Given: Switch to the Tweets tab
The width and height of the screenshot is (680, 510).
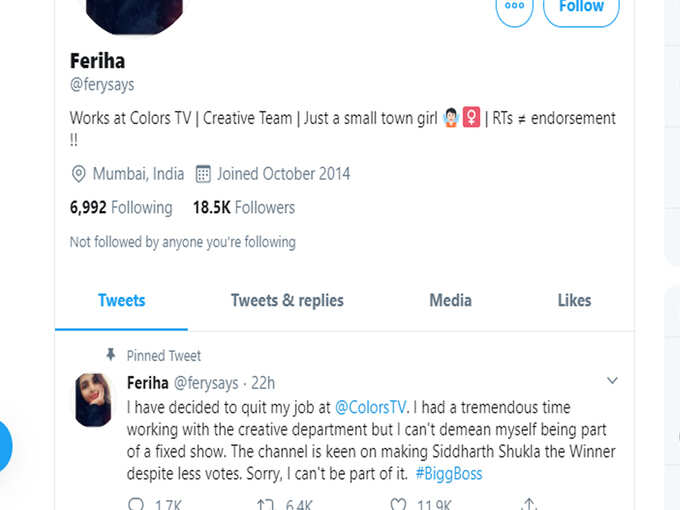Looking at the screenshot, I should coord(121,301).
